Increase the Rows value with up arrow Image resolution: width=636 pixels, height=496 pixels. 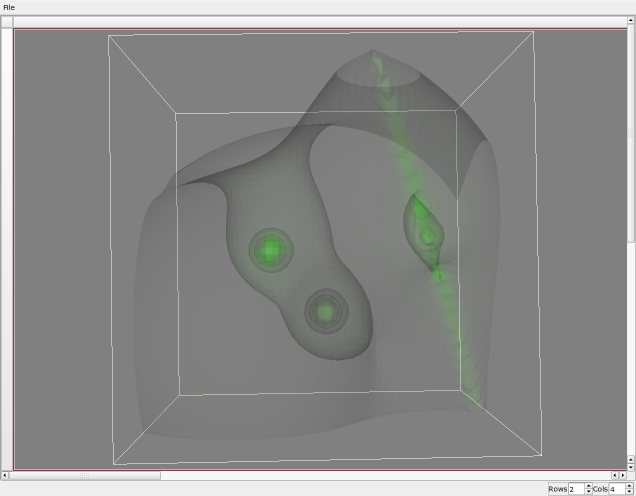pyautogui.click(x=589, y=486)
